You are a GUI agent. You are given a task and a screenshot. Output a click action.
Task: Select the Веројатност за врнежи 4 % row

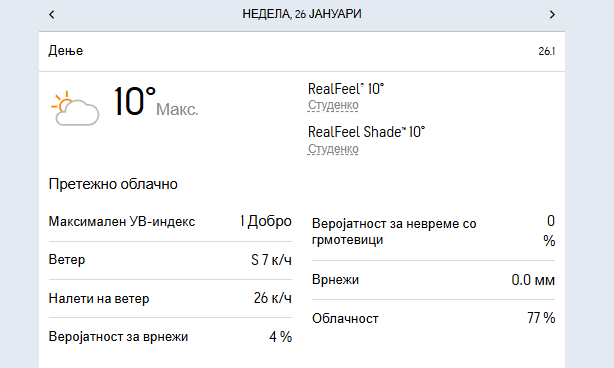[170, 337]
